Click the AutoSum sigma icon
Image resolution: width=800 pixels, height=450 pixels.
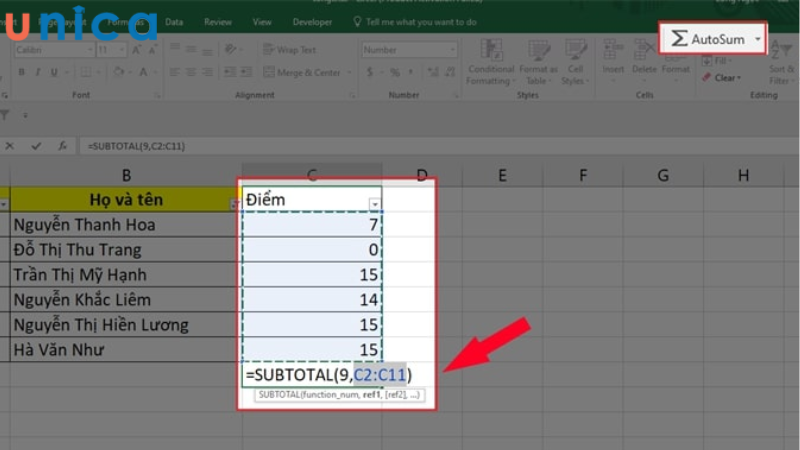[x=679, y=38]
